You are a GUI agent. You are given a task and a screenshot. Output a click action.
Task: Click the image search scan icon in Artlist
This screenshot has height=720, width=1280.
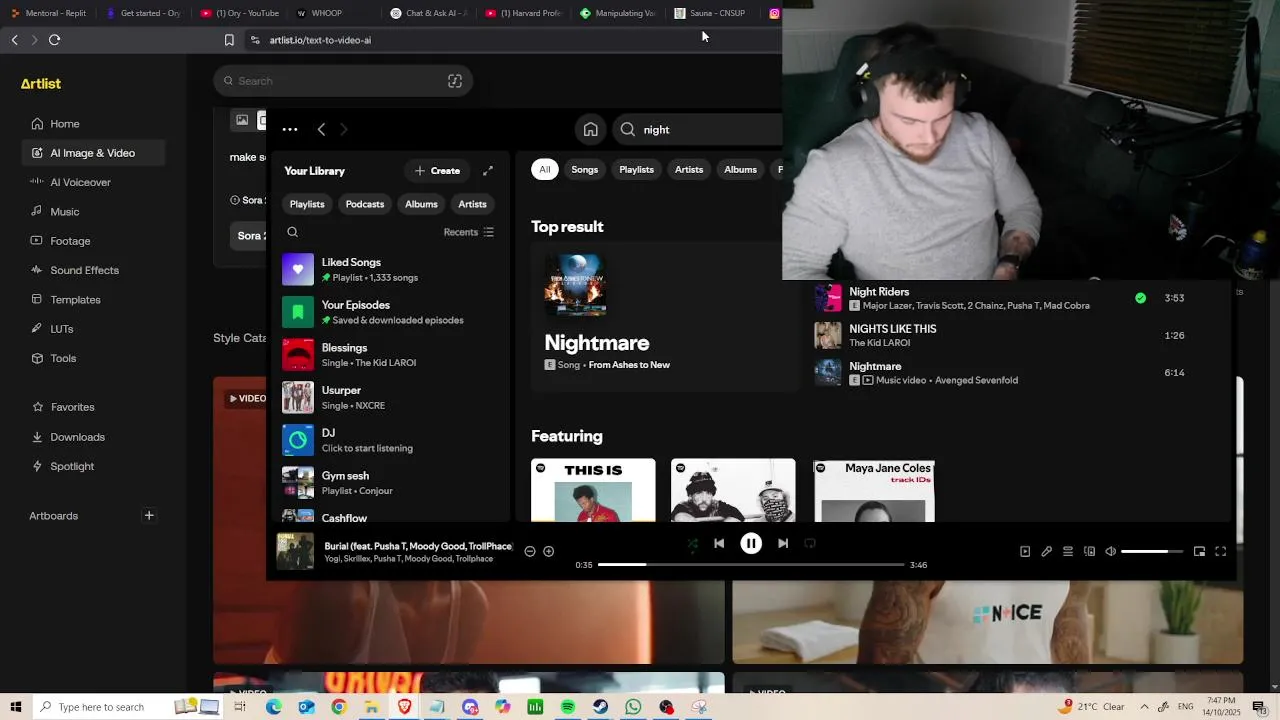pyautogui.click(x=455, y=81)
